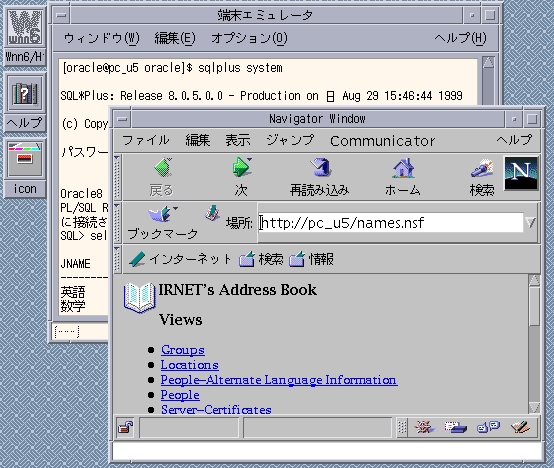Open the Search (検索) flashlight icon
554x468 pixels.
482,168
